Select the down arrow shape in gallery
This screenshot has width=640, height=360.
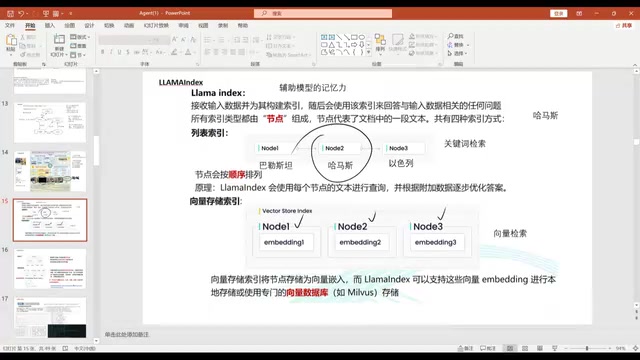point(362,44)
